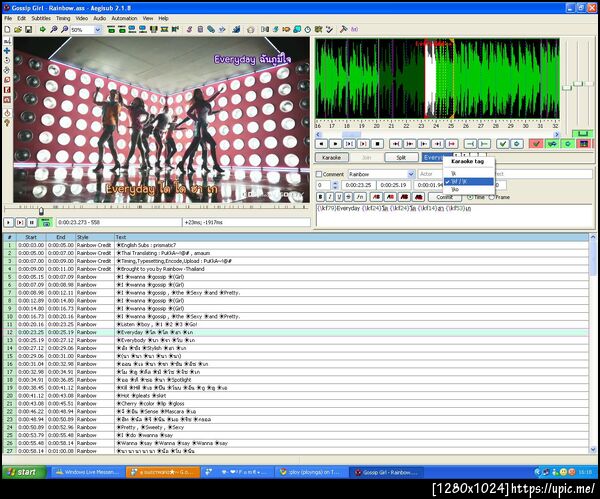
Task: Pause the video playback
Action: pos(32,222)
